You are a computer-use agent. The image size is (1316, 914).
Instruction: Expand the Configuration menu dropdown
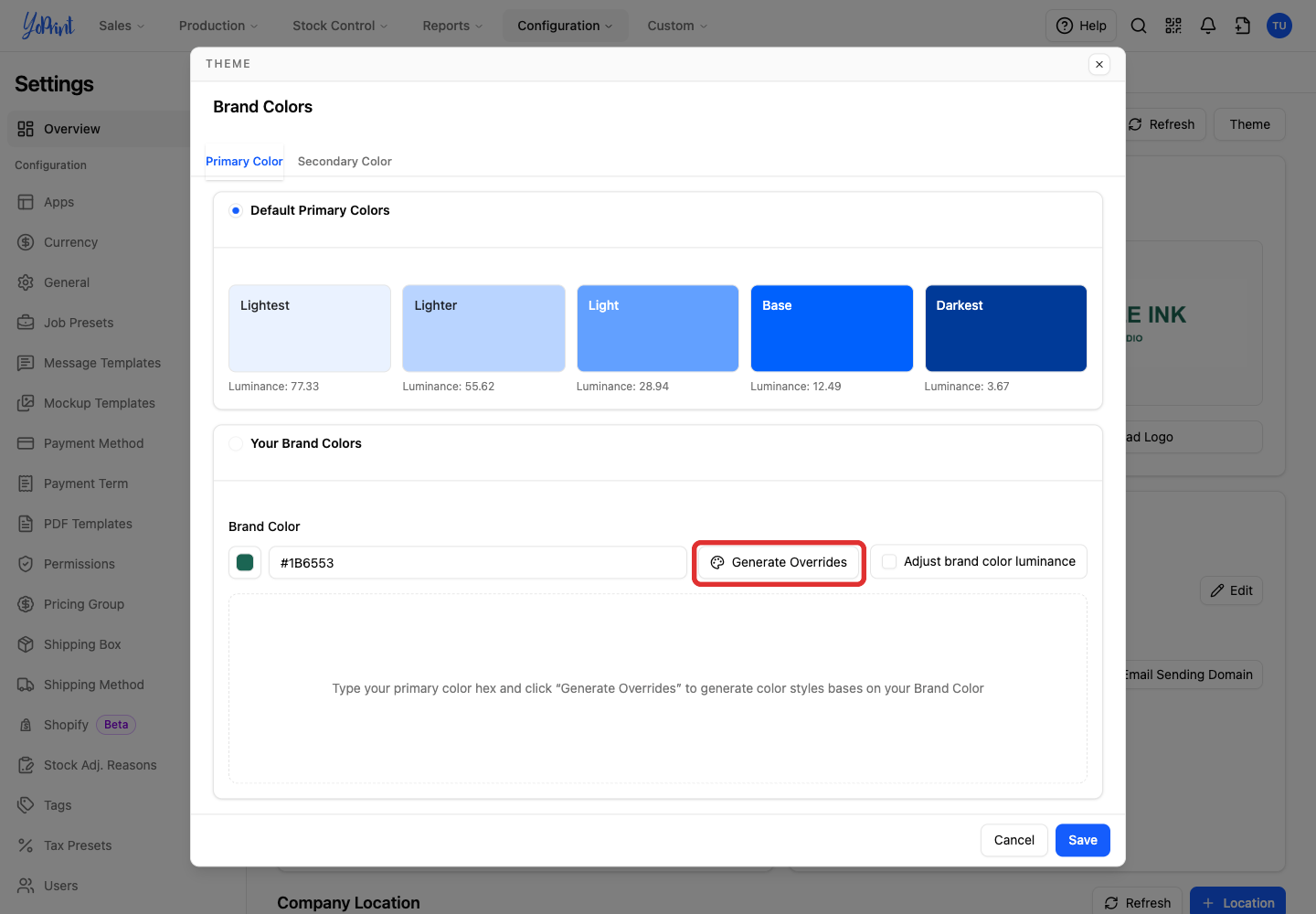pyautogui.click(x=565, y=26)
